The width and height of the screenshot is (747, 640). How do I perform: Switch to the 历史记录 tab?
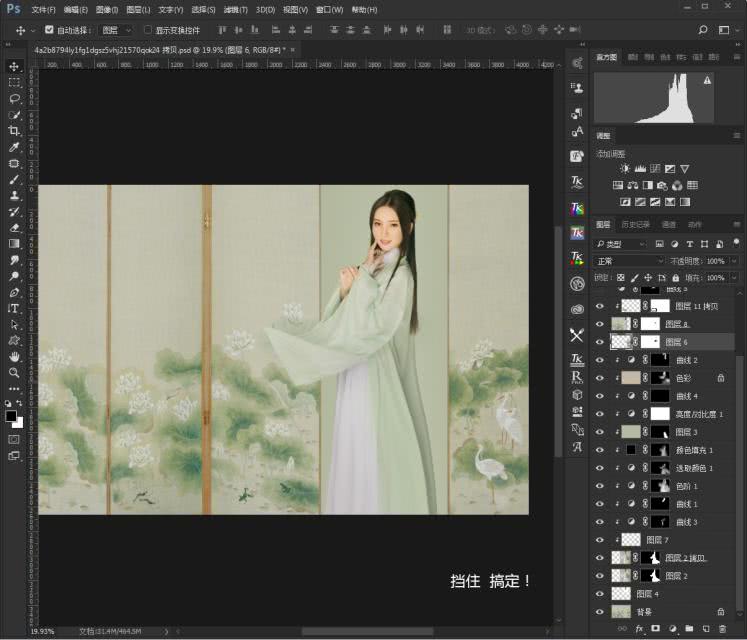pyautogui.click(x=635, y=225)
